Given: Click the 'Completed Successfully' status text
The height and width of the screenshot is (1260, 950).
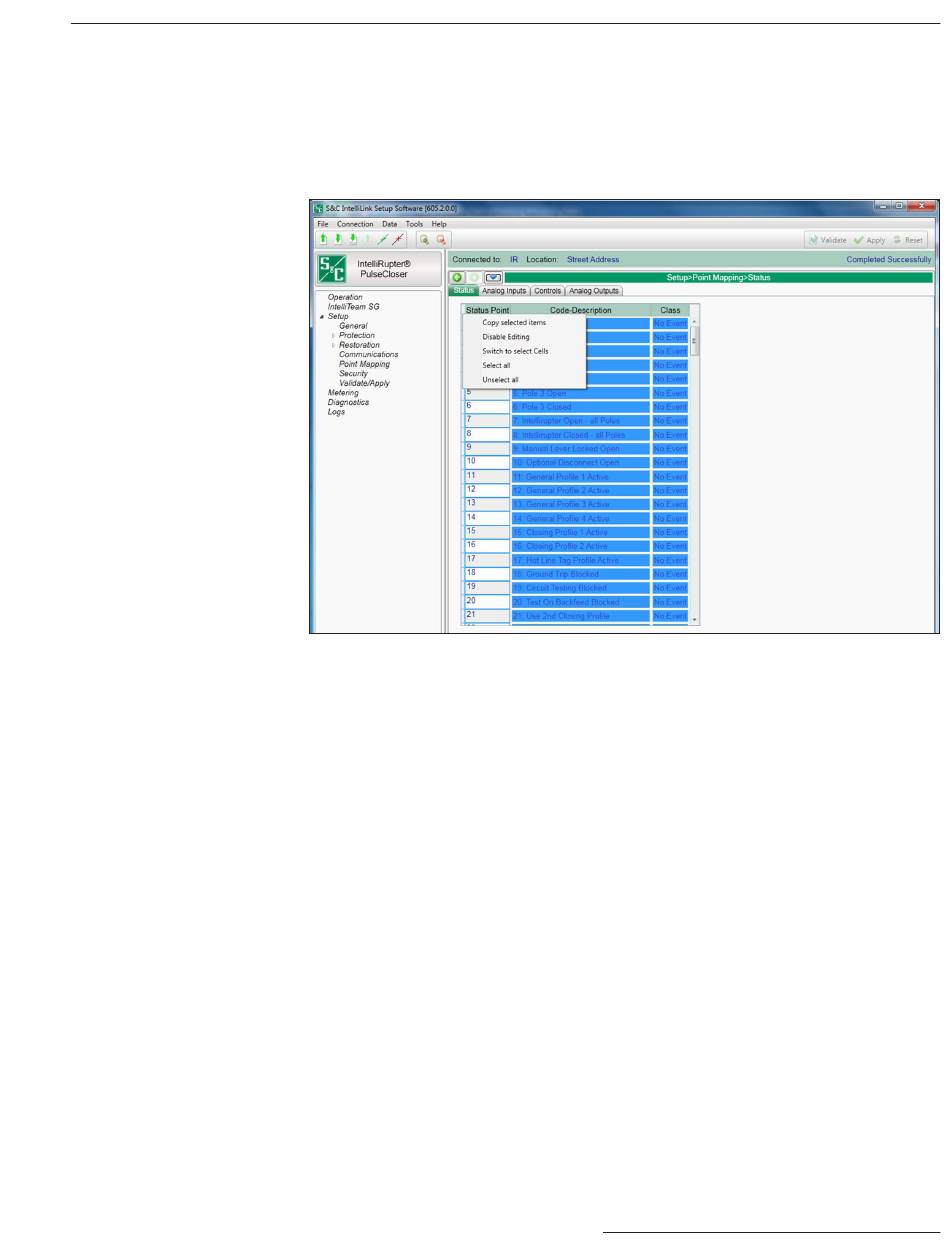Looking at the screenshot, I should [888, 259].
